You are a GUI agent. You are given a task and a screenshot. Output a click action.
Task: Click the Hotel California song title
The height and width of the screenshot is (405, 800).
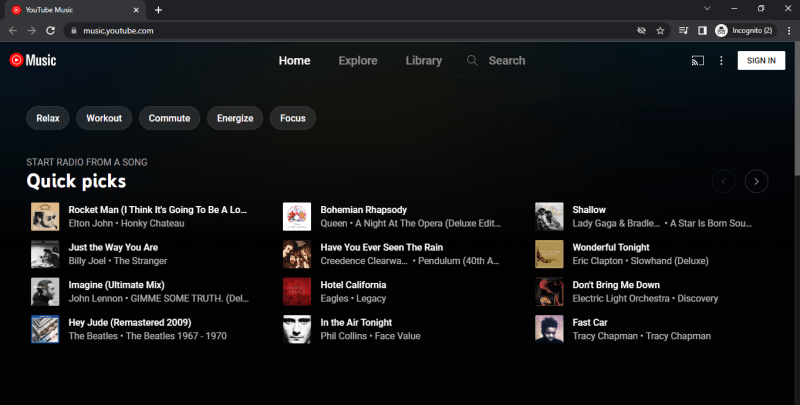coord(353,285)
